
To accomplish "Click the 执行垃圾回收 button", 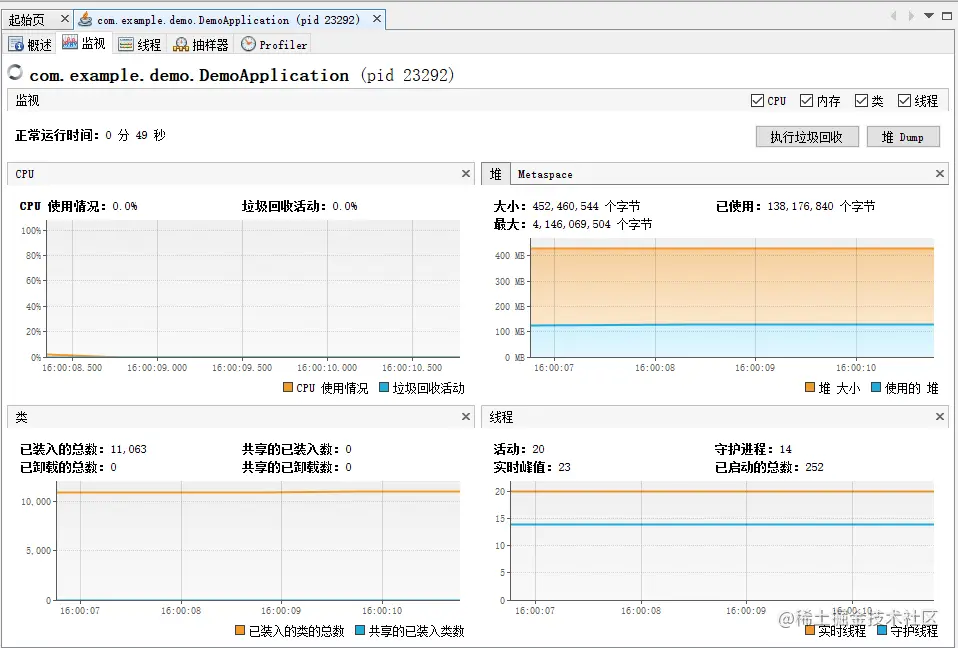I will coord(807,137).
